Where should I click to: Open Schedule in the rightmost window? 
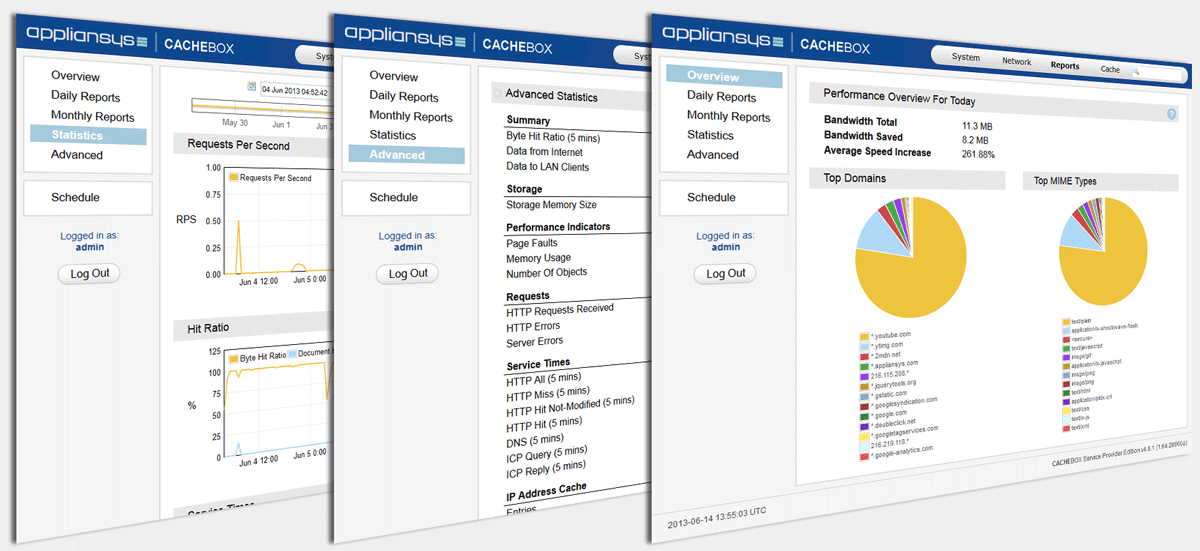711,197
